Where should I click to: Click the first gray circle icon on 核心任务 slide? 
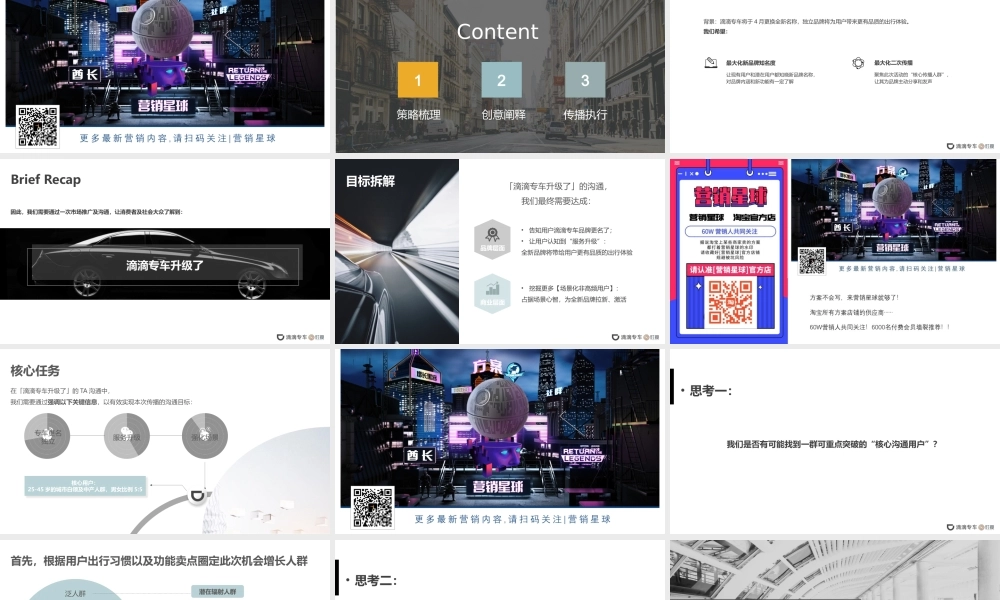(47, 435)
